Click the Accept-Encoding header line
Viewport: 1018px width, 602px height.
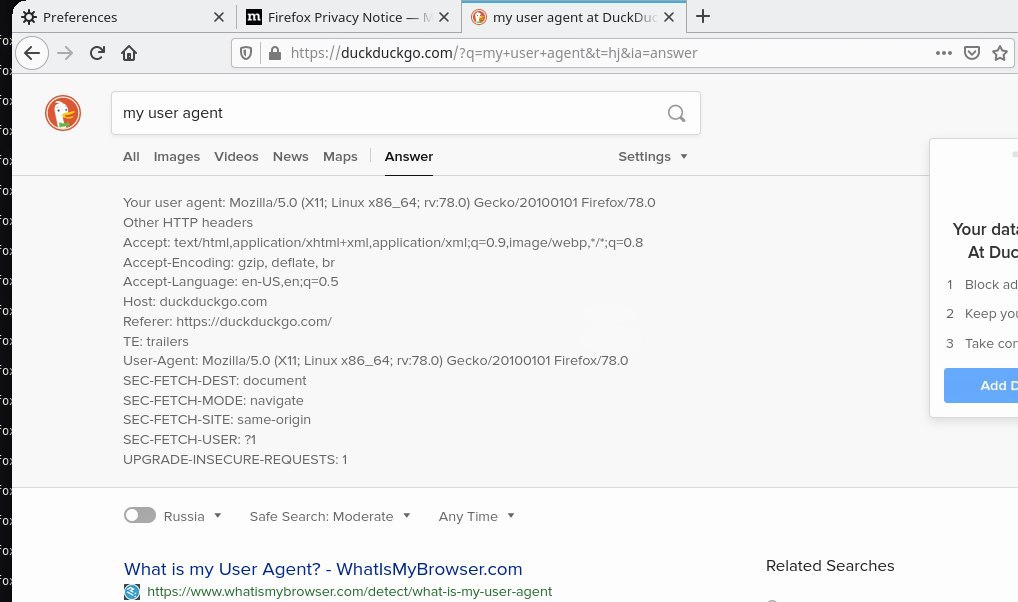point(229,262)
